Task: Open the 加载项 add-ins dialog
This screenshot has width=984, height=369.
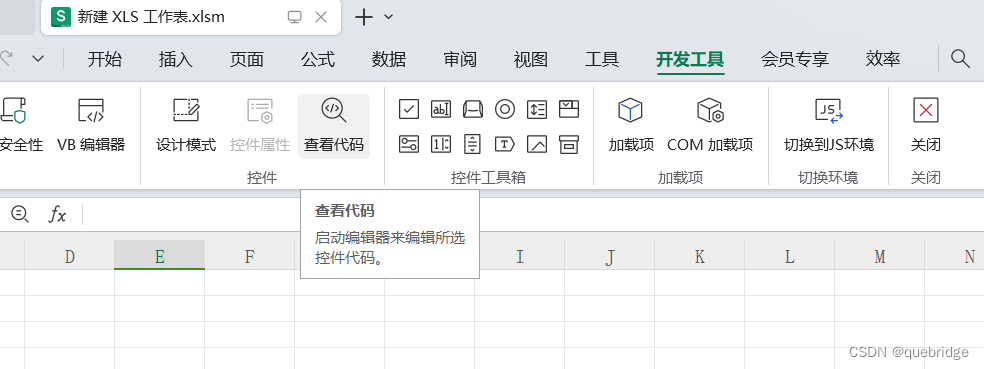Action: (631, 126)
